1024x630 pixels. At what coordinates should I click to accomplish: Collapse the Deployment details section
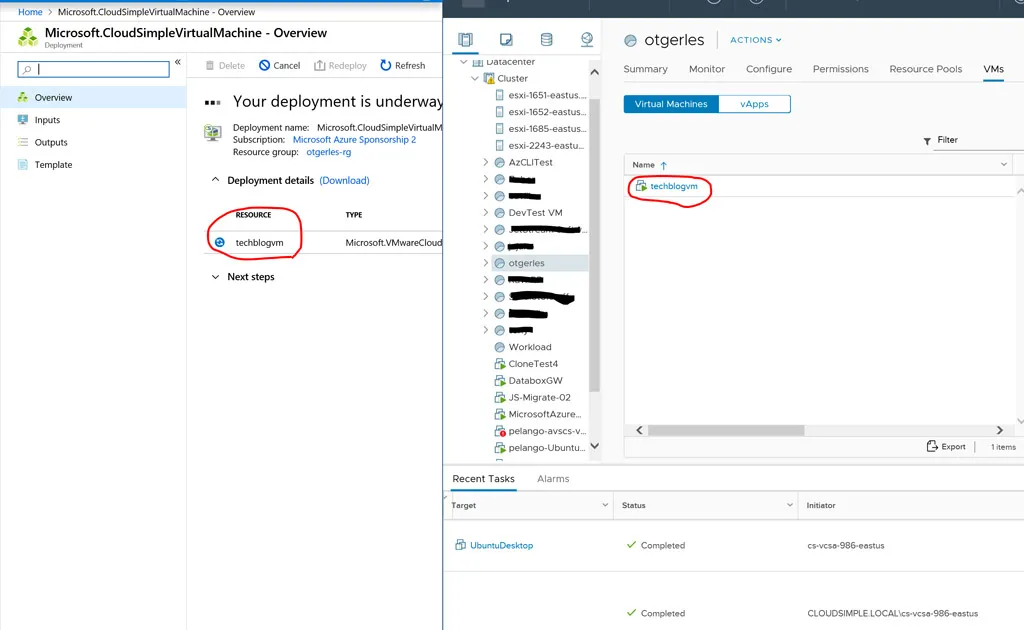pyautogui.click(x=214, y=181)
